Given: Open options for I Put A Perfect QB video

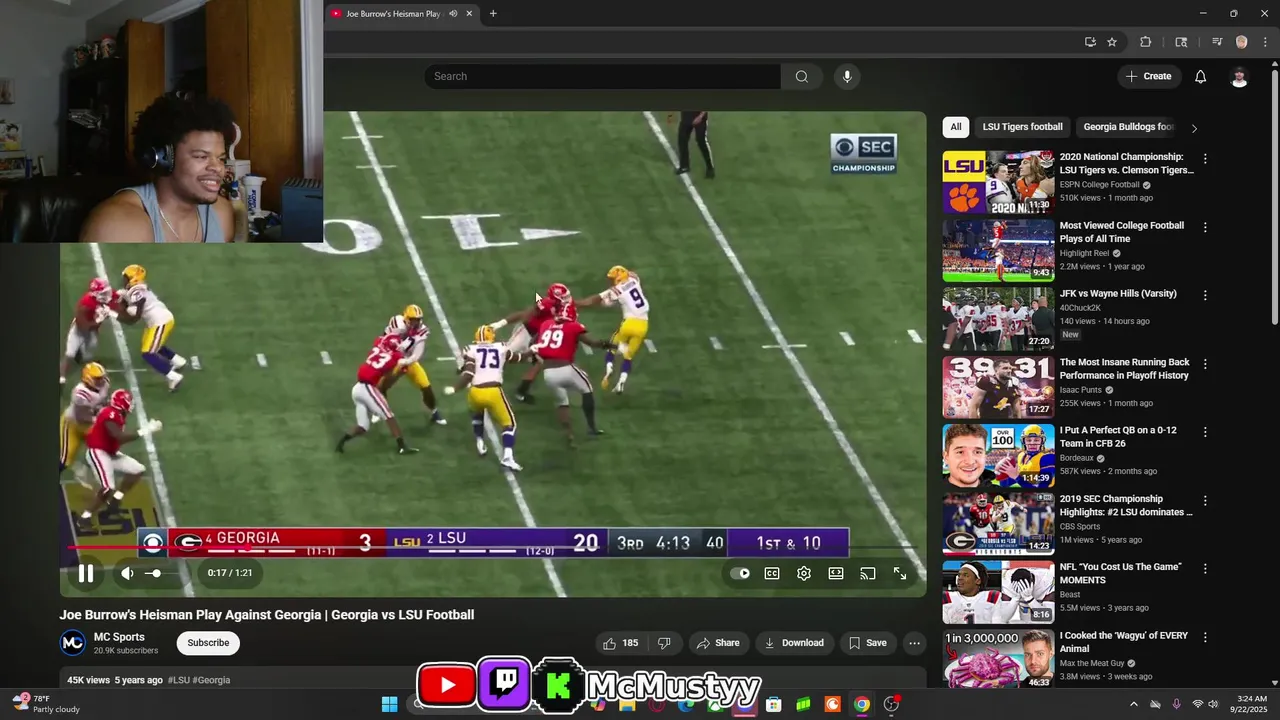Looking at the screenshot, I should pos(1205,432).
